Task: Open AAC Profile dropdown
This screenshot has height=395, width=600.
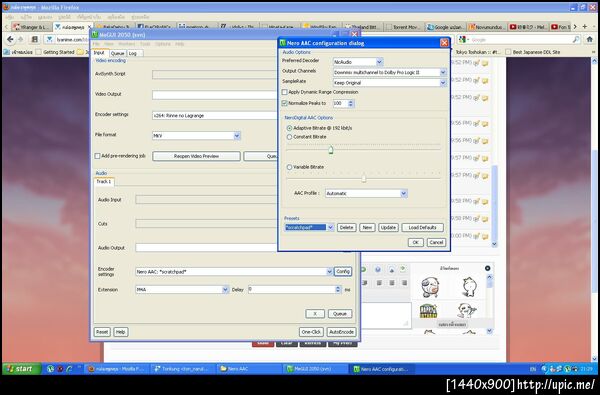Action: point(403,193)
